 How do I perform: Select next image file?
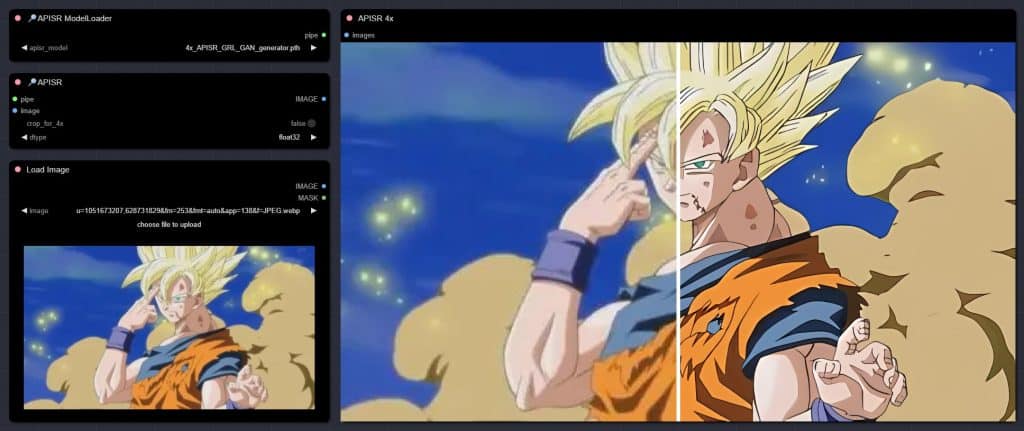[313, 211]
